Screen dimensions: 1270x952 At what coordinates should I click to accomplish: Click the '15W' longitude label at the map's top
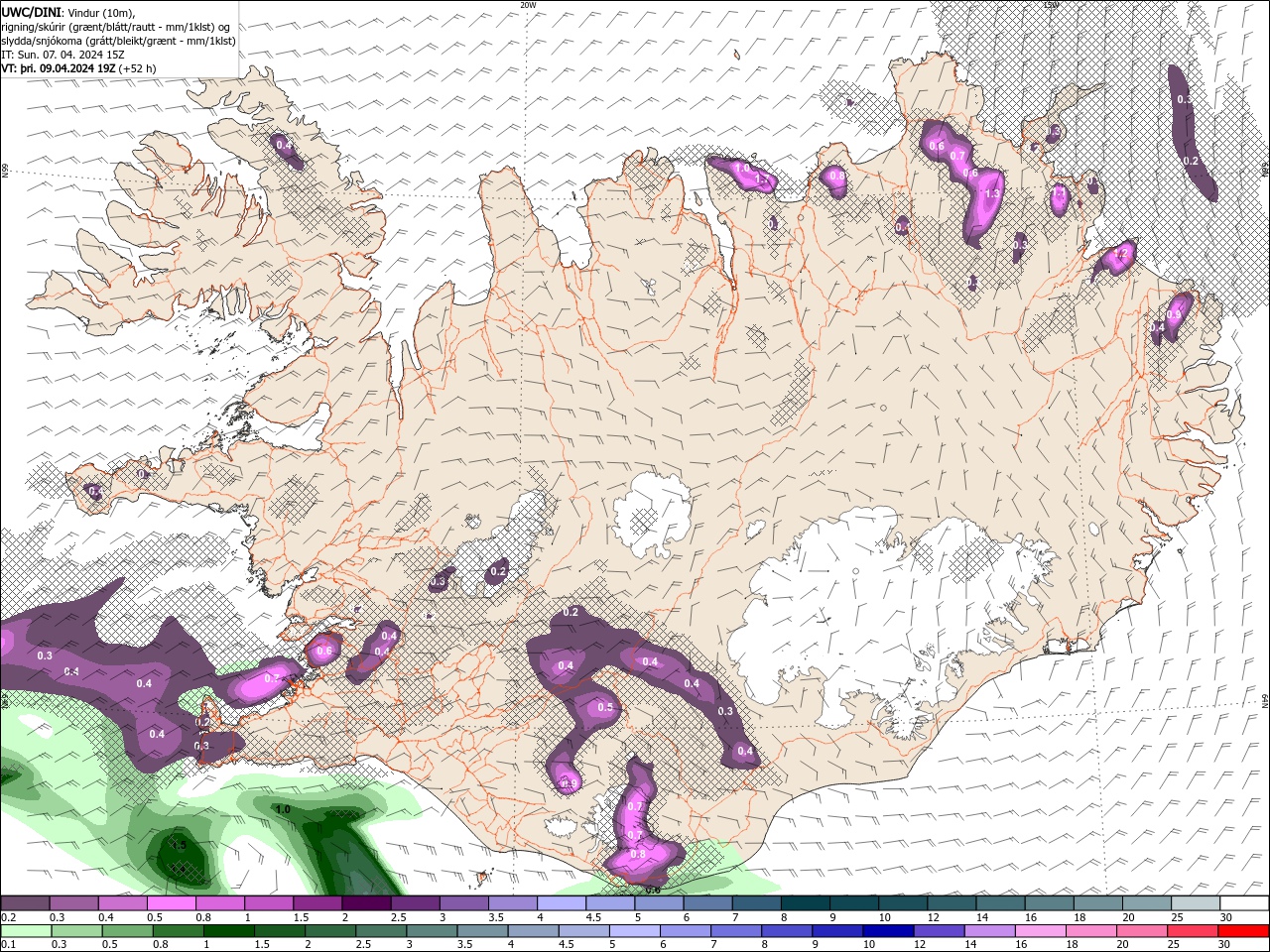1051,5
